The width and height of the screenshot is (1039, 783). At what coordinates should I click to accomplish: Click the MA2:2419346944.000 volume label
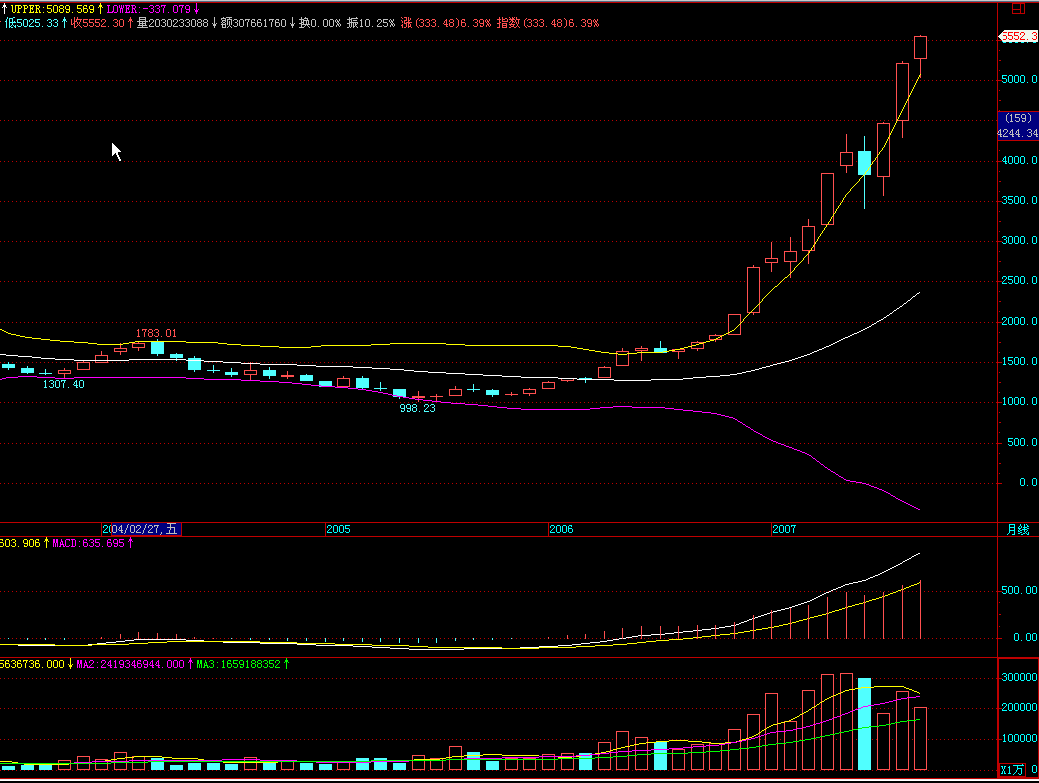131,664
